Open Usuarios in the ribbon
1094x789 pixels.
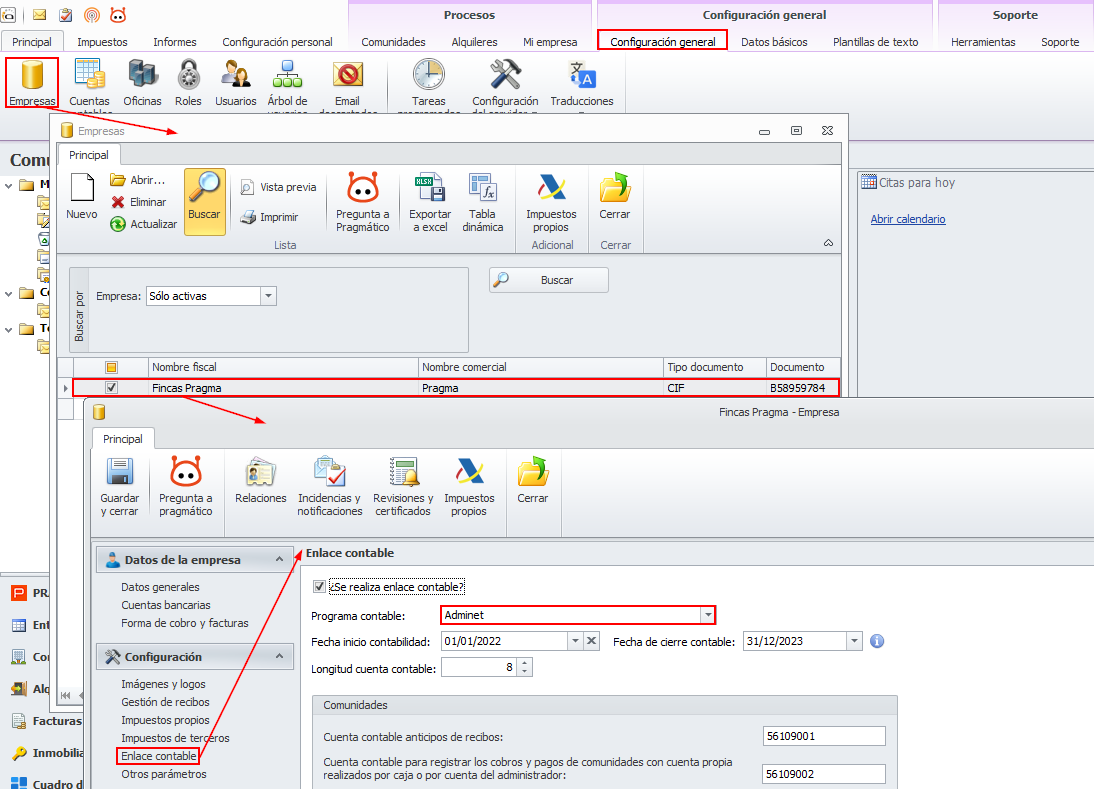click(236, 82)
